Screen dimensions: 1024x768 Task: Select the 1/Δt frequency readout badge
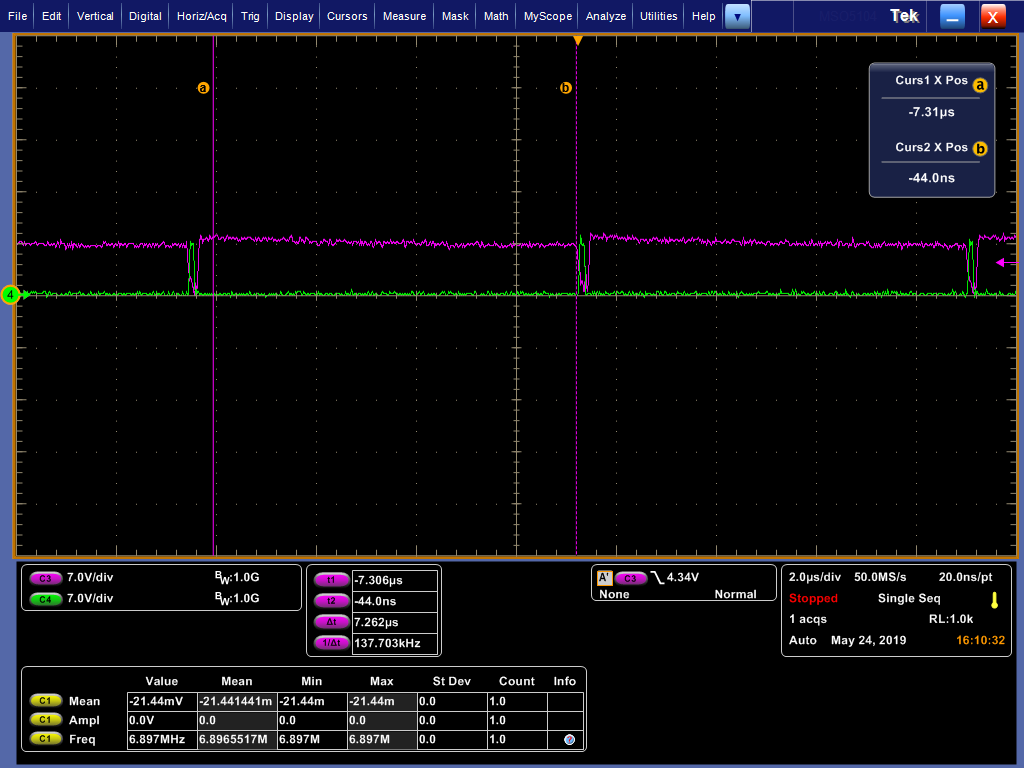point(331,643)
